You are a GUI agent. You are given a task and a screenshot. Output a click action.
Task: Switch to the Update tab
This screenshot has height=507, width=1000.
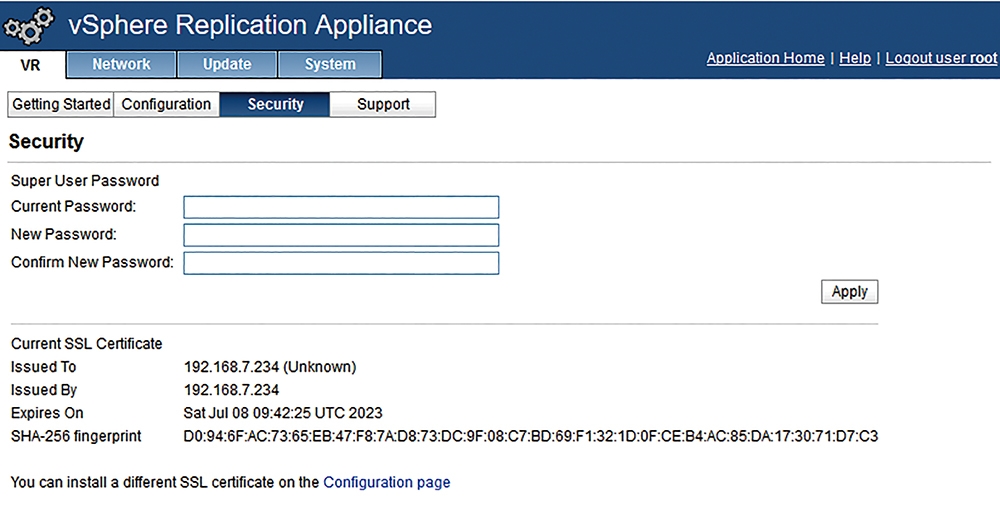227,64
